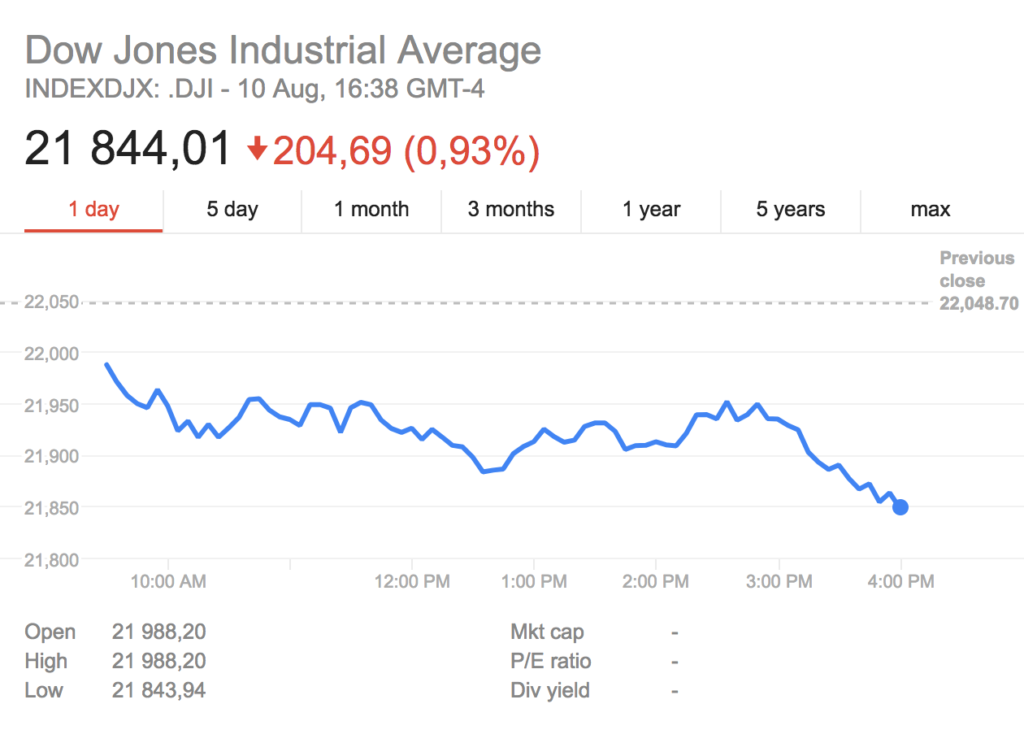The image size is (1024, 743).
Task: Click the red down arrow icon
Action: [257, 150]
